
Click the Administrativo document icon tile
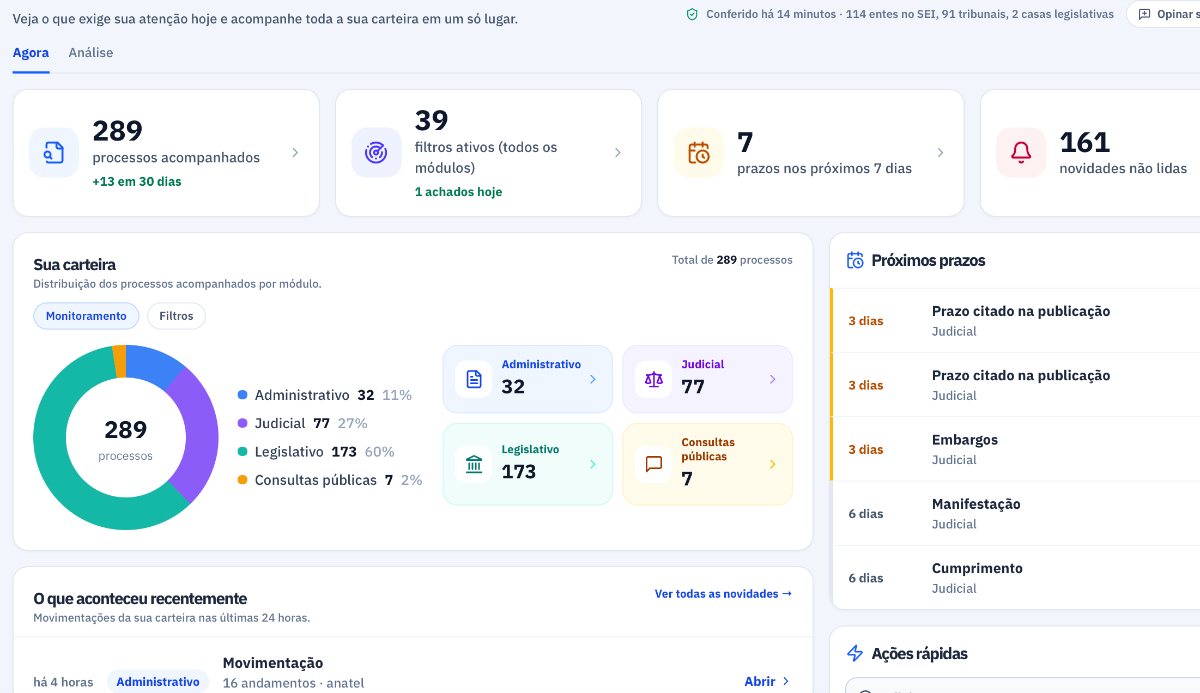(x=474, y=379)
